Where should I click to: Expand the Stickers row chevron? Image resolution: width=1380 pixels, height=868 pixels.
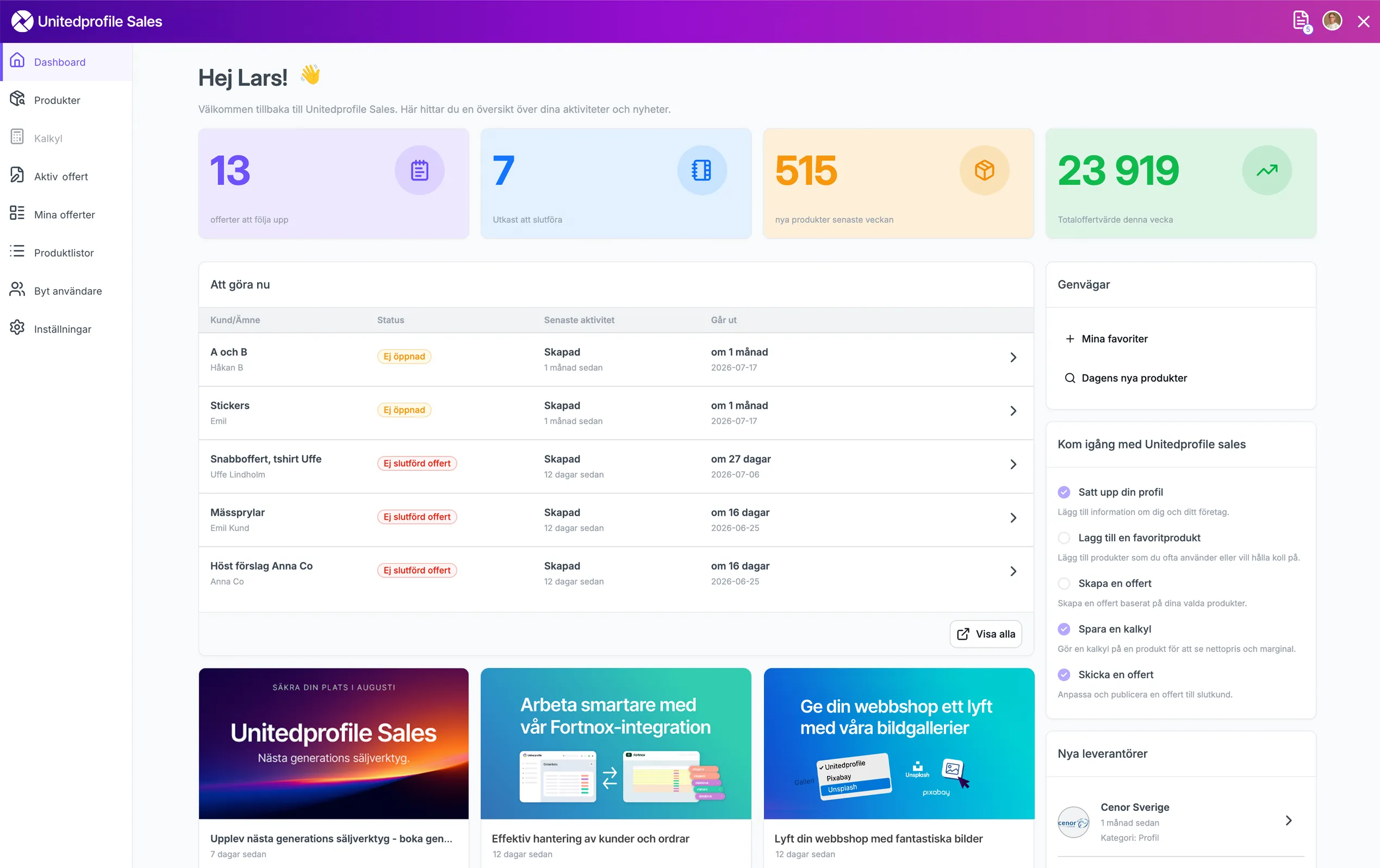[1013, 411]
